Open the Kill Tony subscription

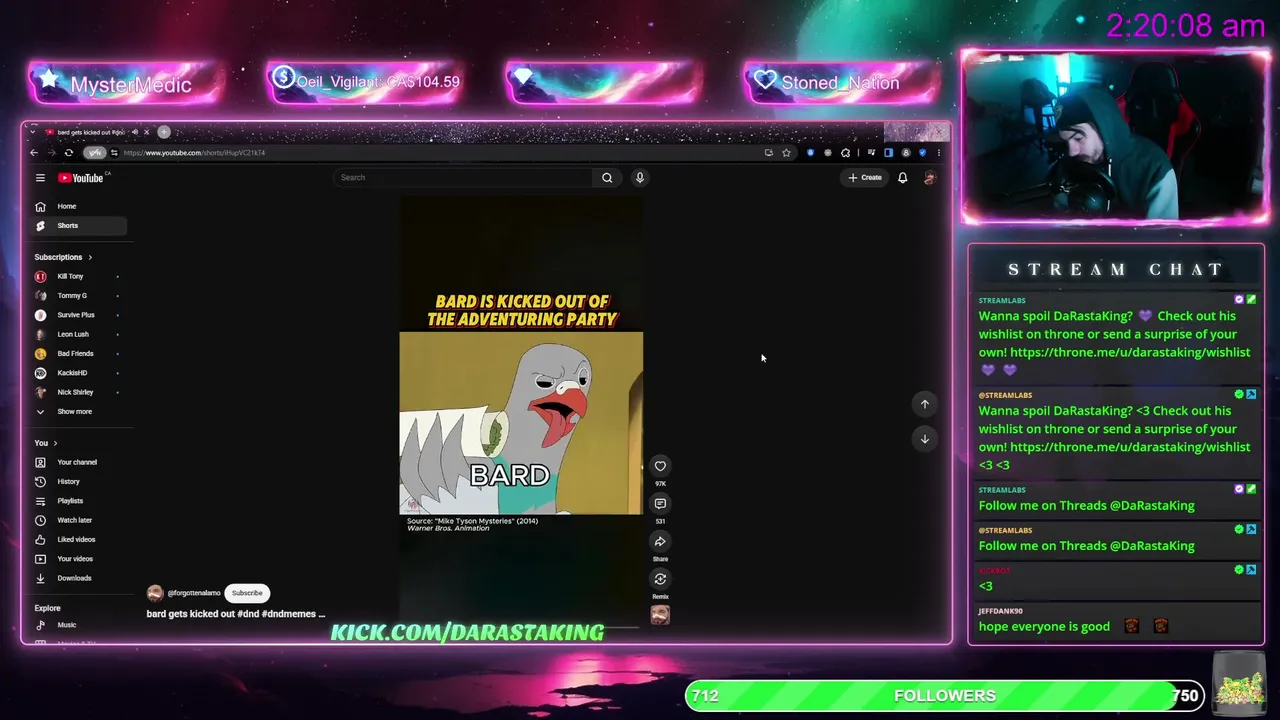(x=80, y=276)
